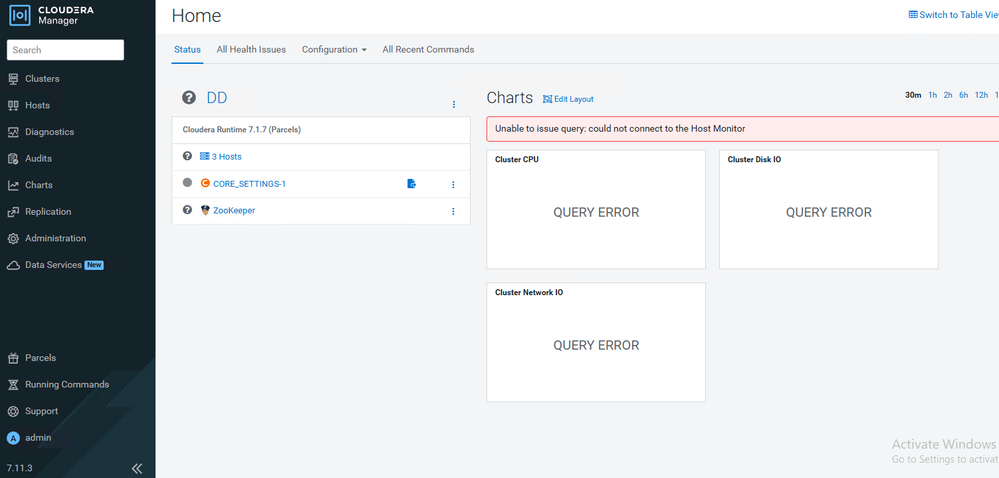Screen dimensions: 999x478
Task: Expand Configuration dropdown tab
Action: (x=334, y=49)
